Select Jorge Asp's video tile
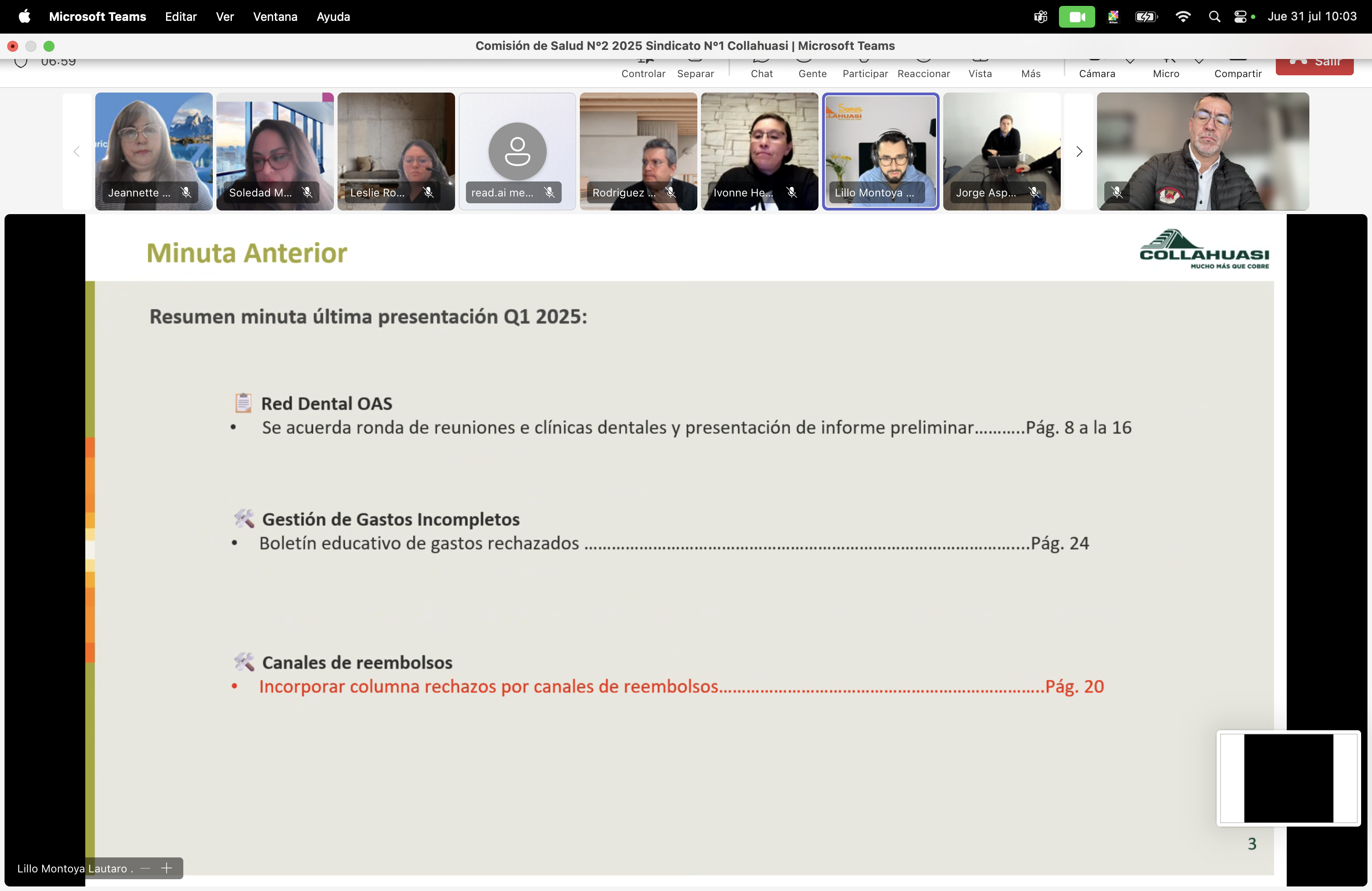Screen dimensions: 1372x891 coord(1002,152)
